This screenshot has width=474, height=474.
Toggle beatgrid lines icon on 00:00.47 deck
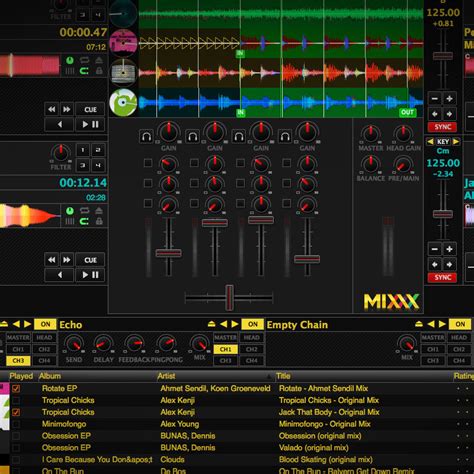(70, 71)
